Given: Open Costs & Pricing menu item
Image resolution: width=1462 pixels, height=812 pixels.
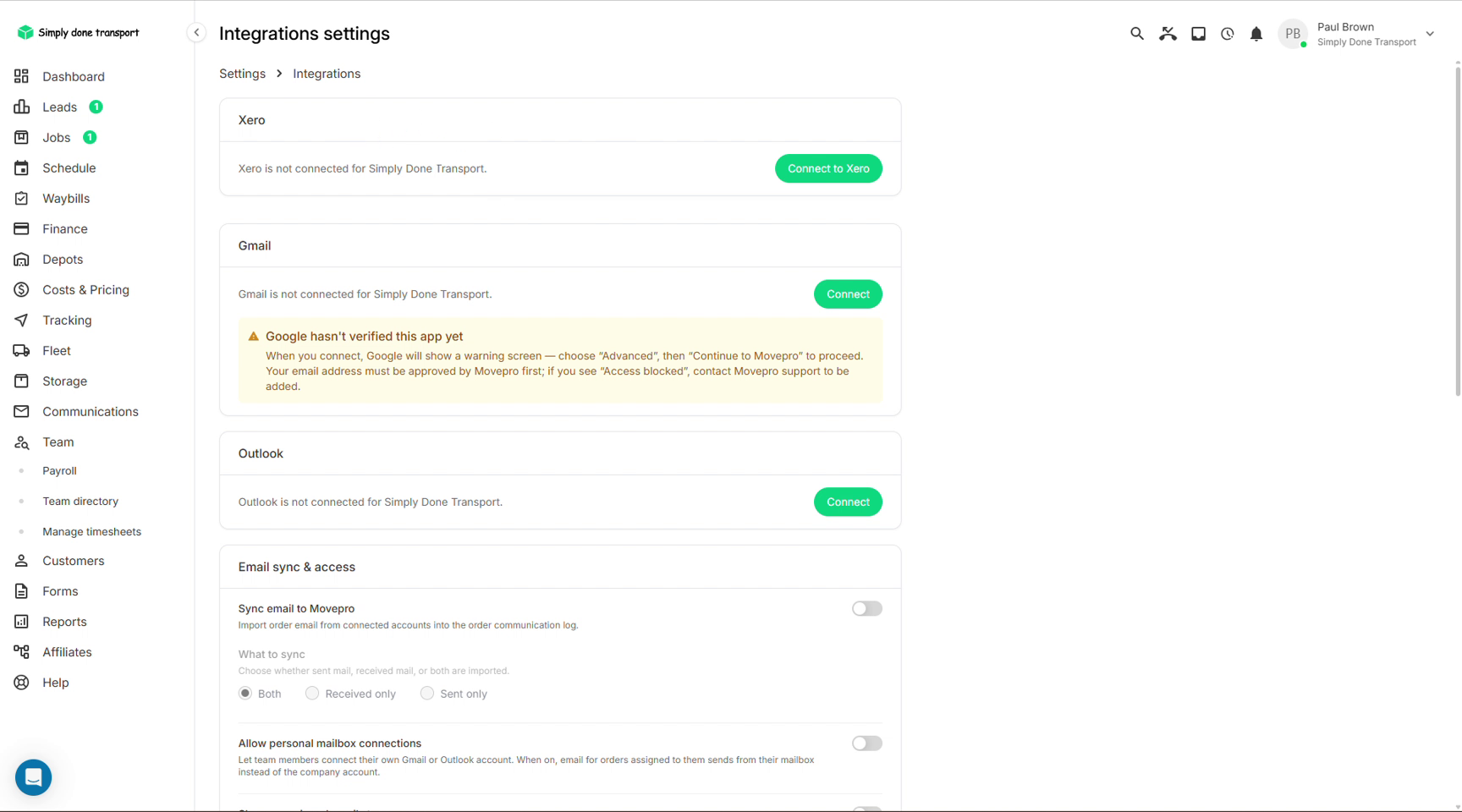Looking at the screenshot, I should [x=85, y=289].
